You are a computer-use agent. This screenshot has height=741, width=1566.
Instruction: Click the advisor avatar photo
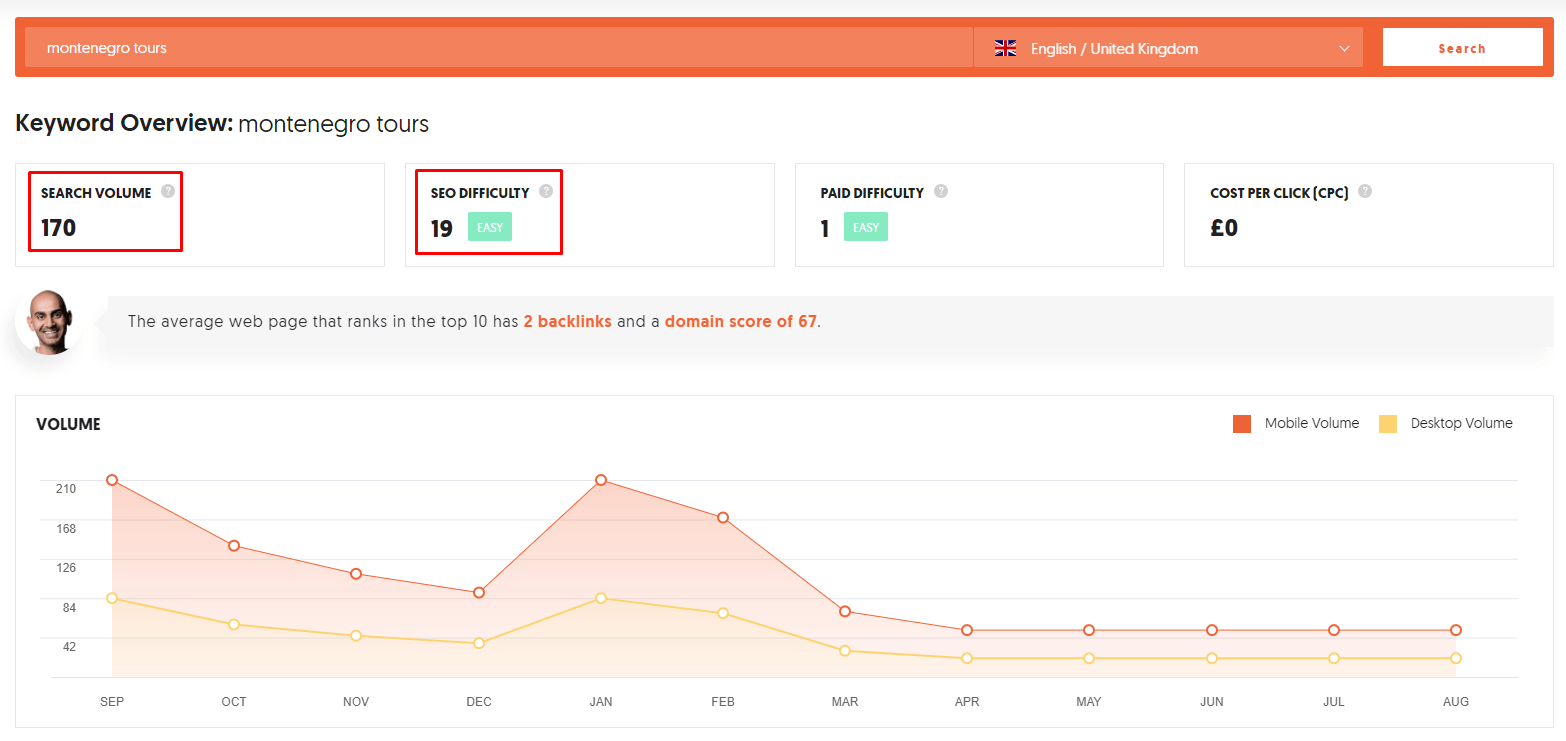48,322
